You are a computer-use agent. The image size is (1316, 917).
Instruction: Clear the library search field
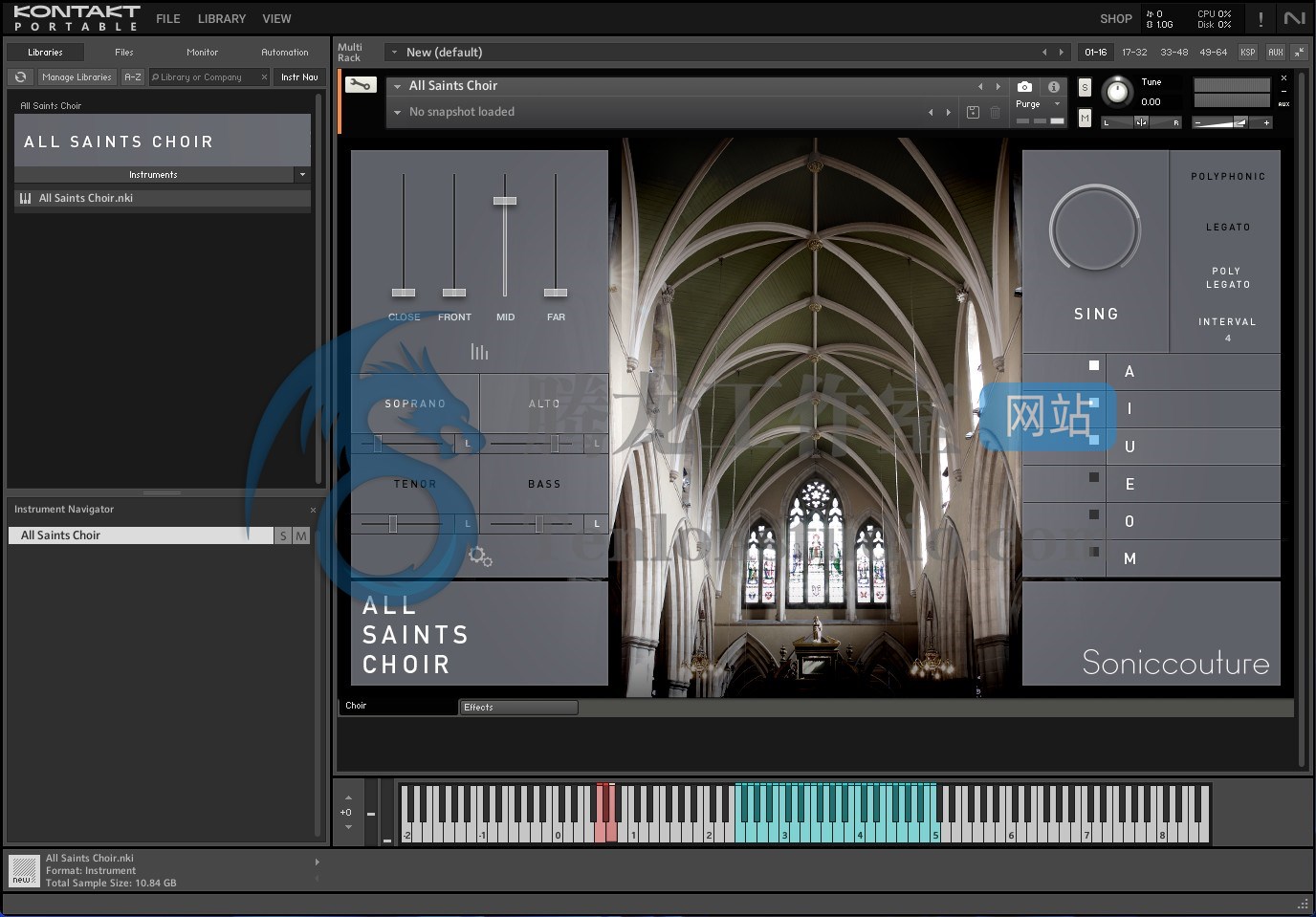pyautogui.click(x=264, y=77)
